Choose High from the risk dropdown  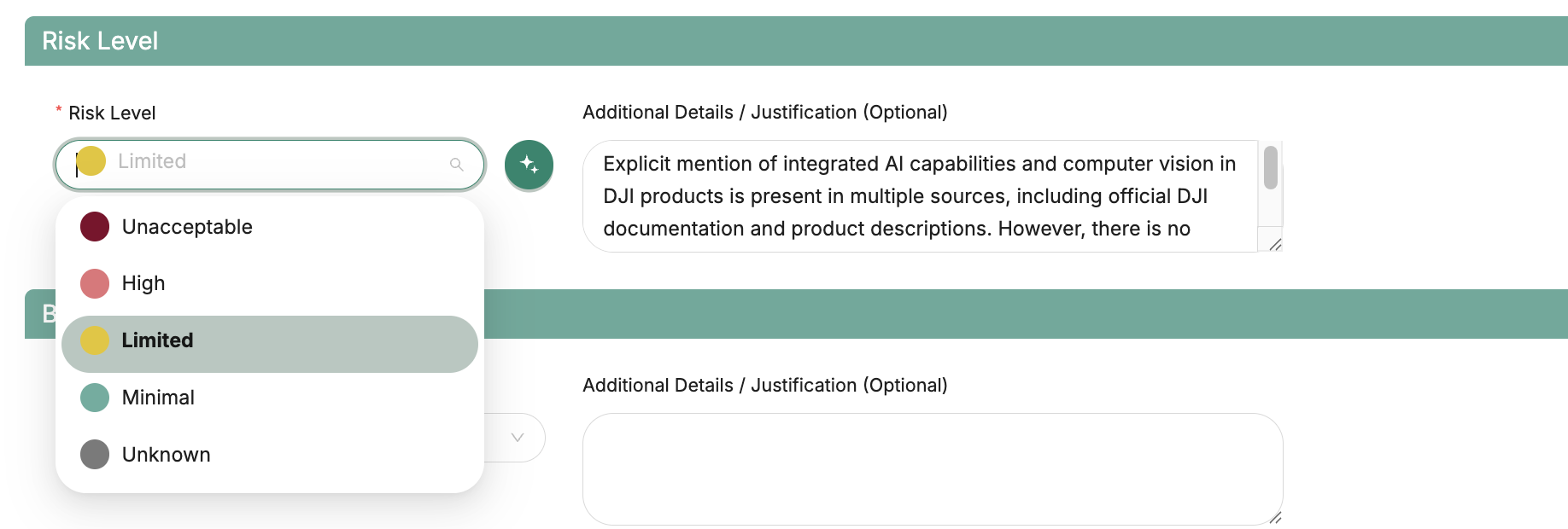point(143,283)
